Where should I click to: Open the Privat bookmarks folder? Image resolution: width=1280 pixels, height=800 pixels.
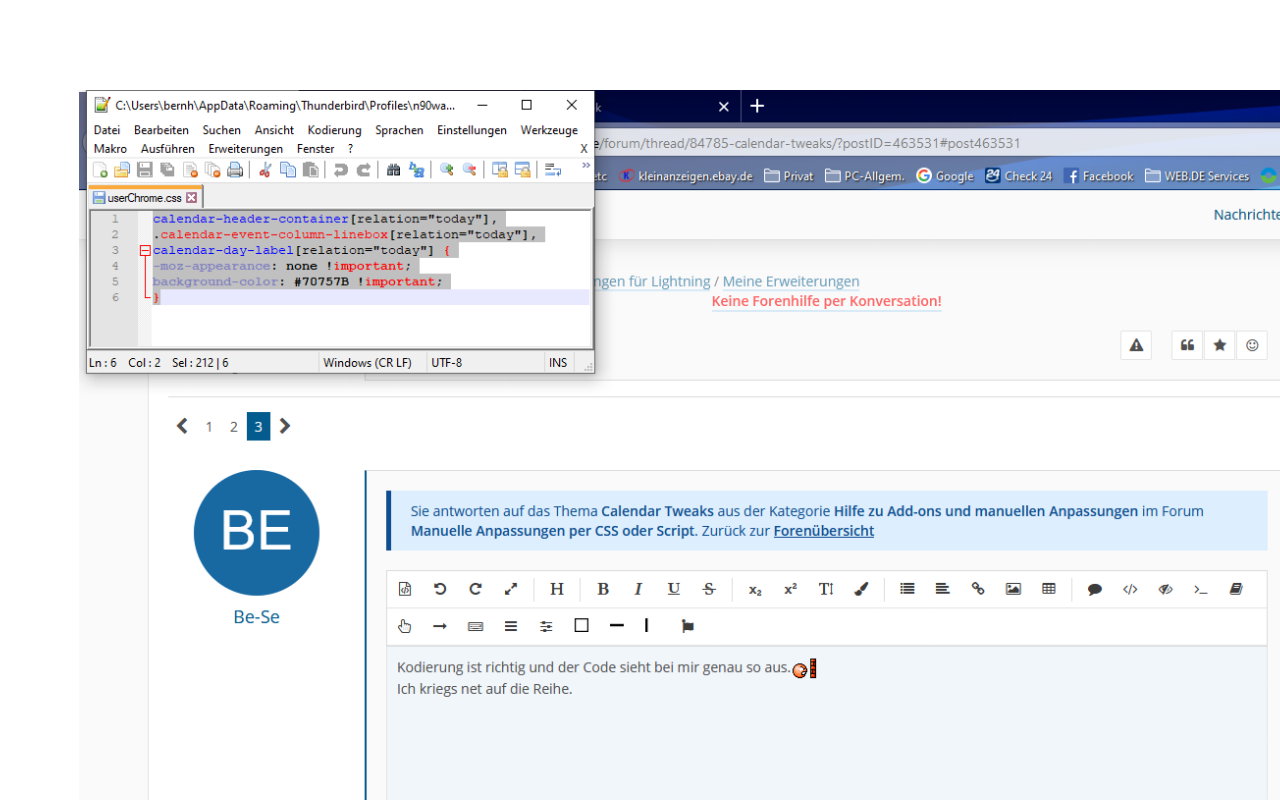(789, 176)
